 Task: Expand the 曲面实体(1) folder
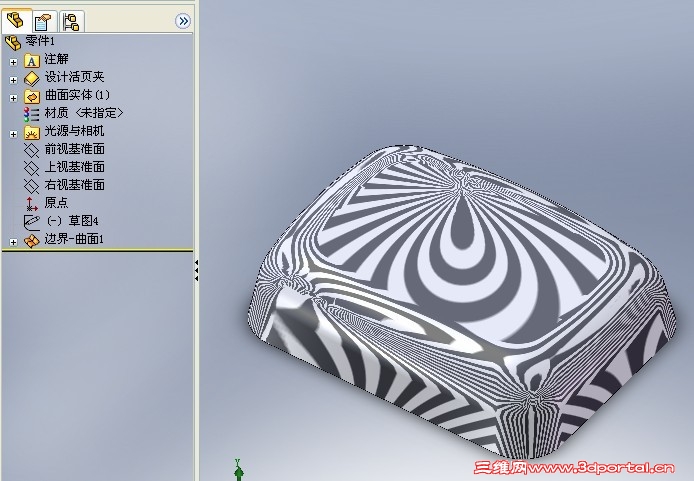pos(13,98)
